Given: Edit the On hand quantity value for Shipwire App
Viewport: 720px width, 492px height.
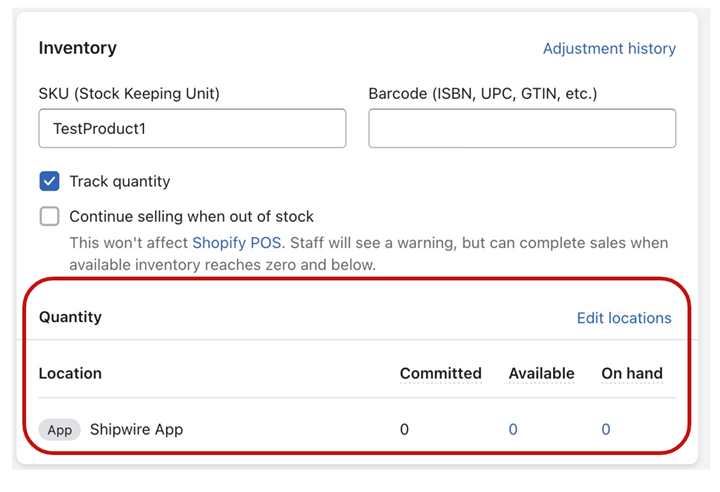Looking at the screenshot, I should click(606, 430).
